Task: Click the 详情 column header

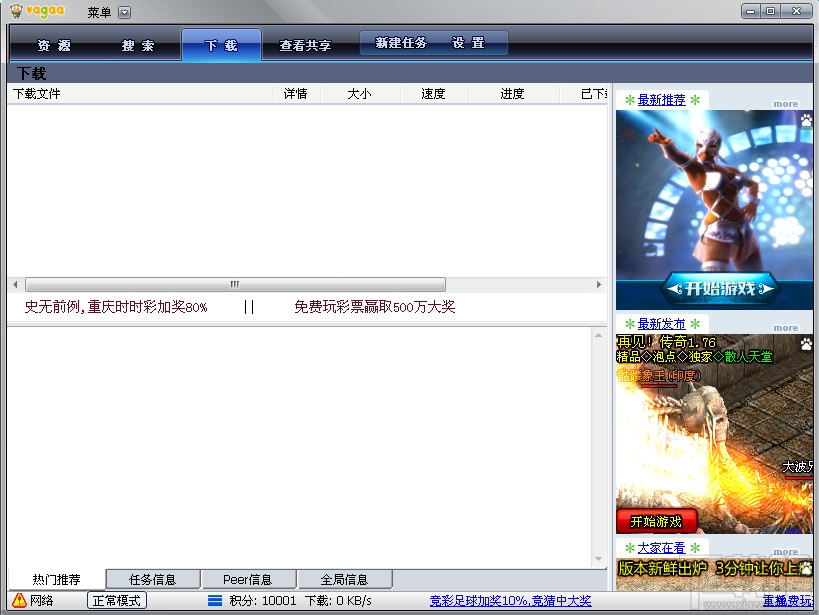Action: tap(296, 94)
